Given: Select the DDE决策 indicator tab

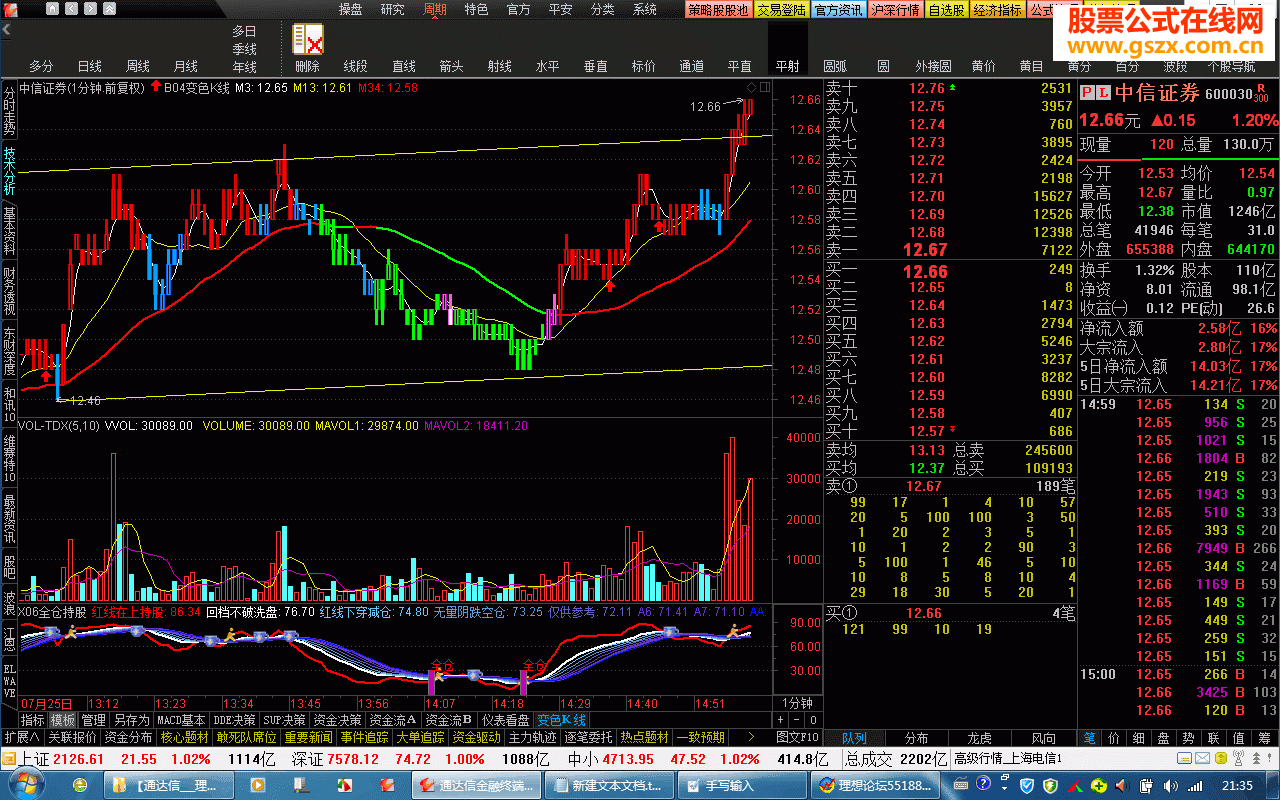Looking at the screenshot, I should pos(235,720).
